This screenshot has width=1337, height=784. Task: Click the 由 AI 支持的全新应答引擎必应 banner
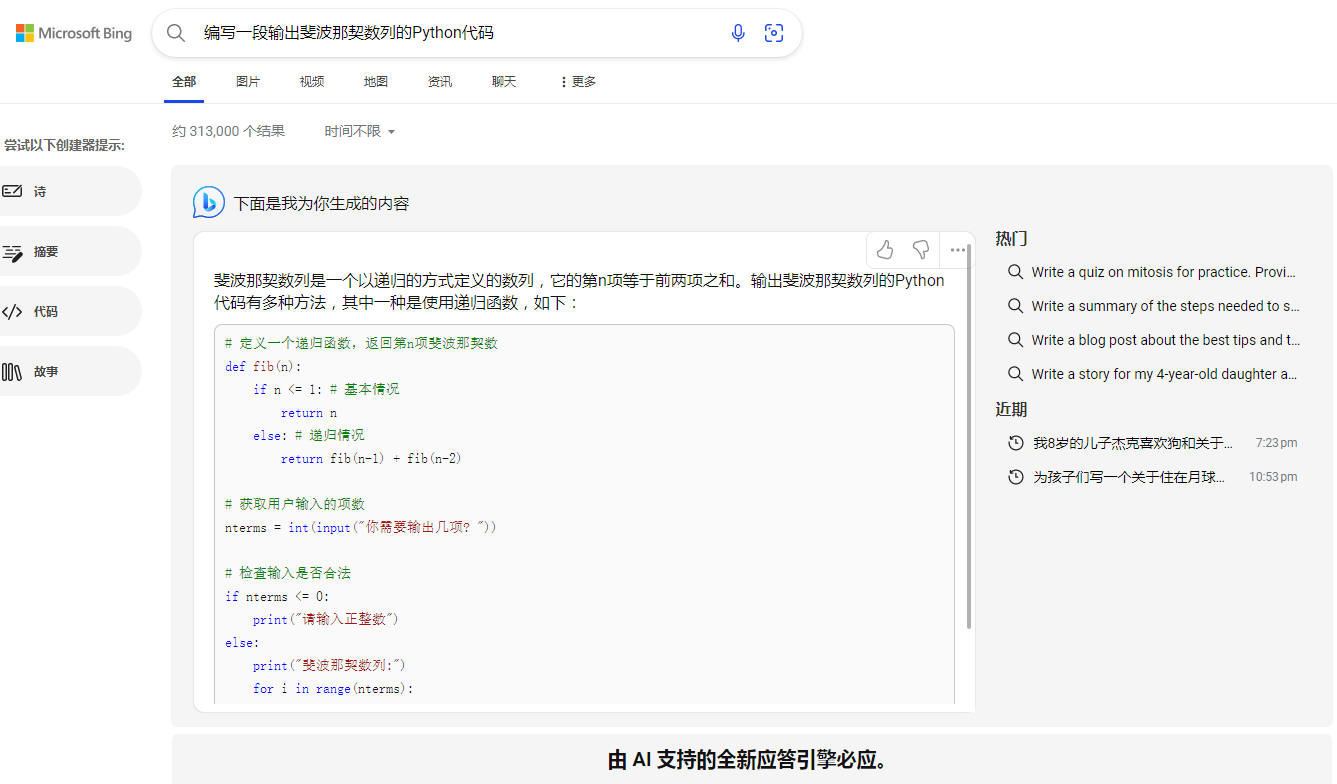click(x=747, y=760)
